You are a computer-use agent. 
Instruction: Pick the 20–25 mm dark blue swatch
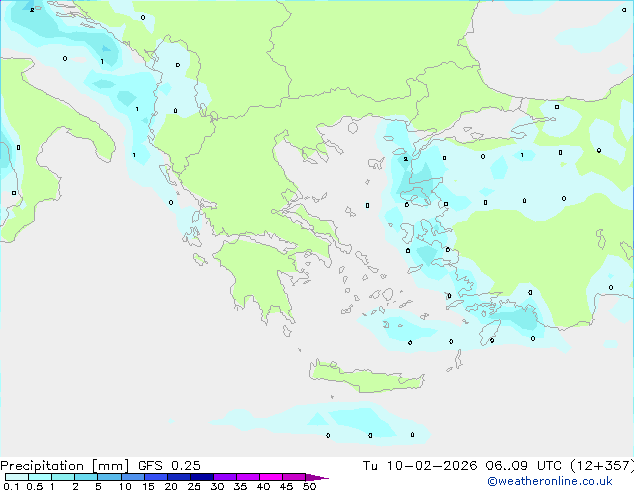(178, 477)
